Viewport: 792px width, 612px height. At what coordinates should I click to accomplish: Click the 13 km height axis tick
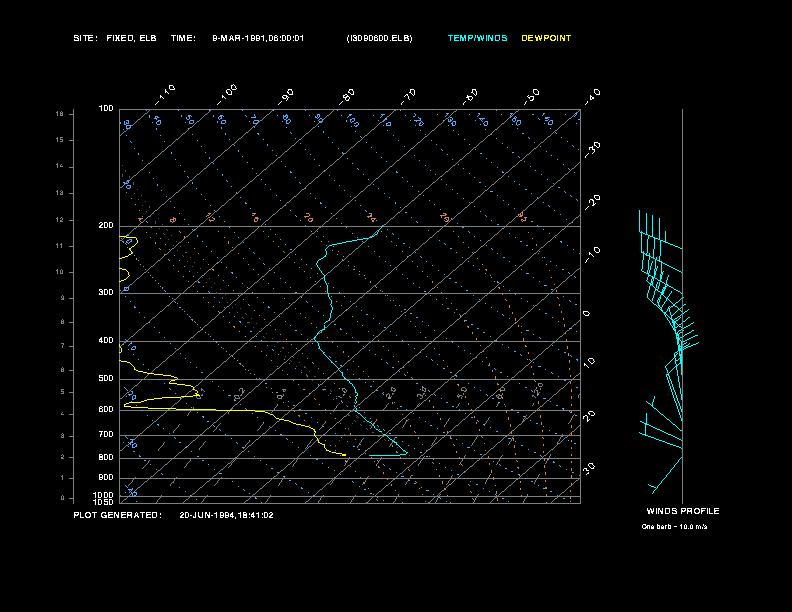(60, 193)
